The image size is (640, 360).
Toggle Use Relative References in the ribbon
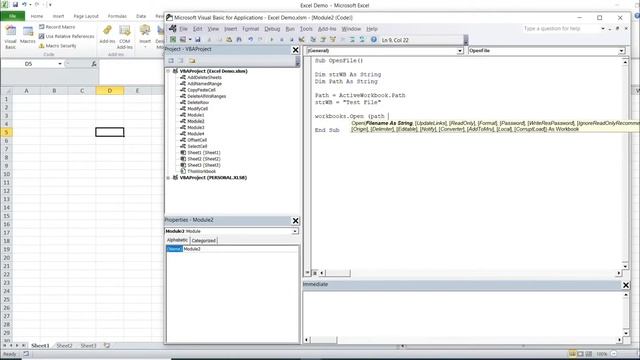click(x=67, y=36)
